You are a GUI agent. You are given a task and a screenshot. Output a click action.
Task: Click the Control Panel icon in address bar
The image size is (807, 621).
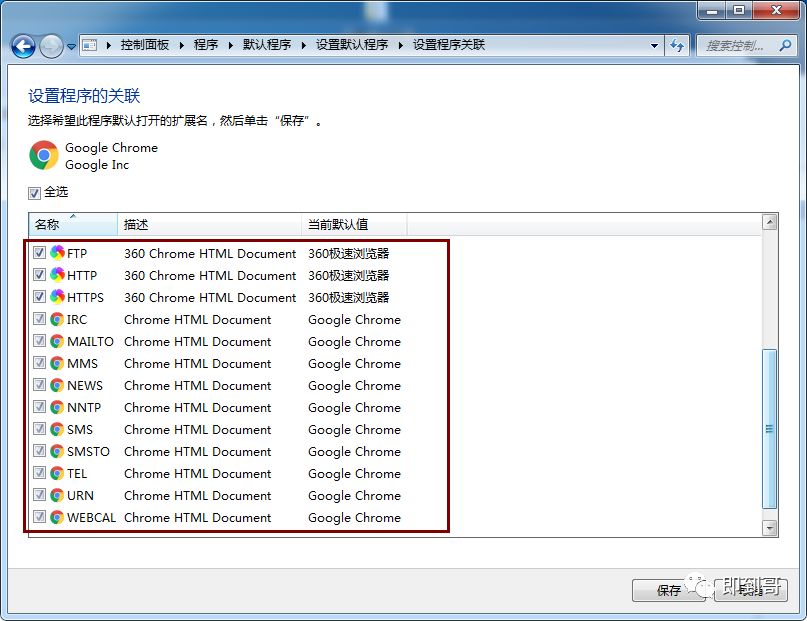click(90, 45)
